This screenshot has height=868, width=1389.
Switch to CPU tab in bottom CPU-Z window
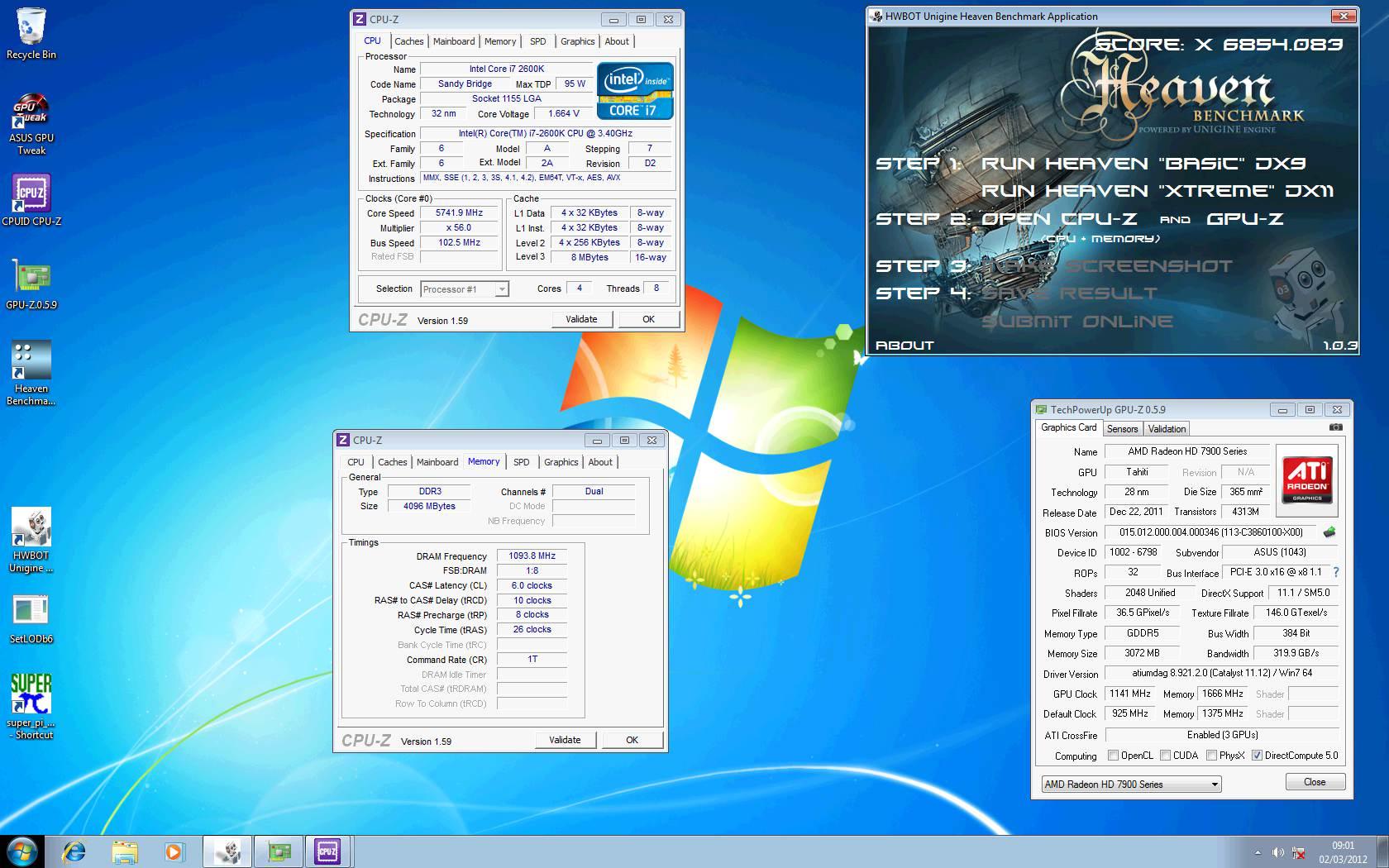point(356,462)
